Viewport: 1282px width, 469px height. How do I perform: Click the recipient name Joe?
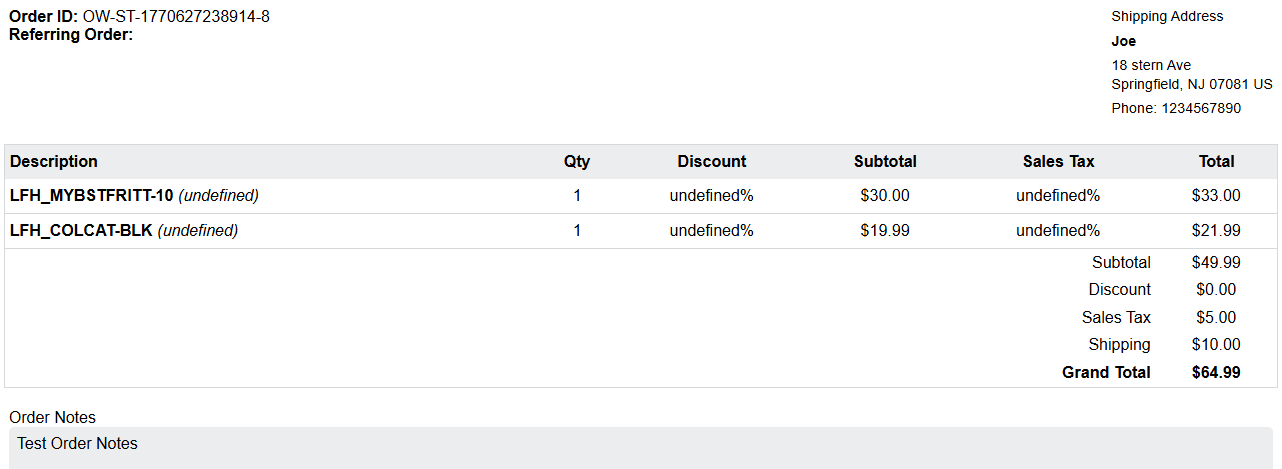pyautogui.click(x=1124, y=41)
